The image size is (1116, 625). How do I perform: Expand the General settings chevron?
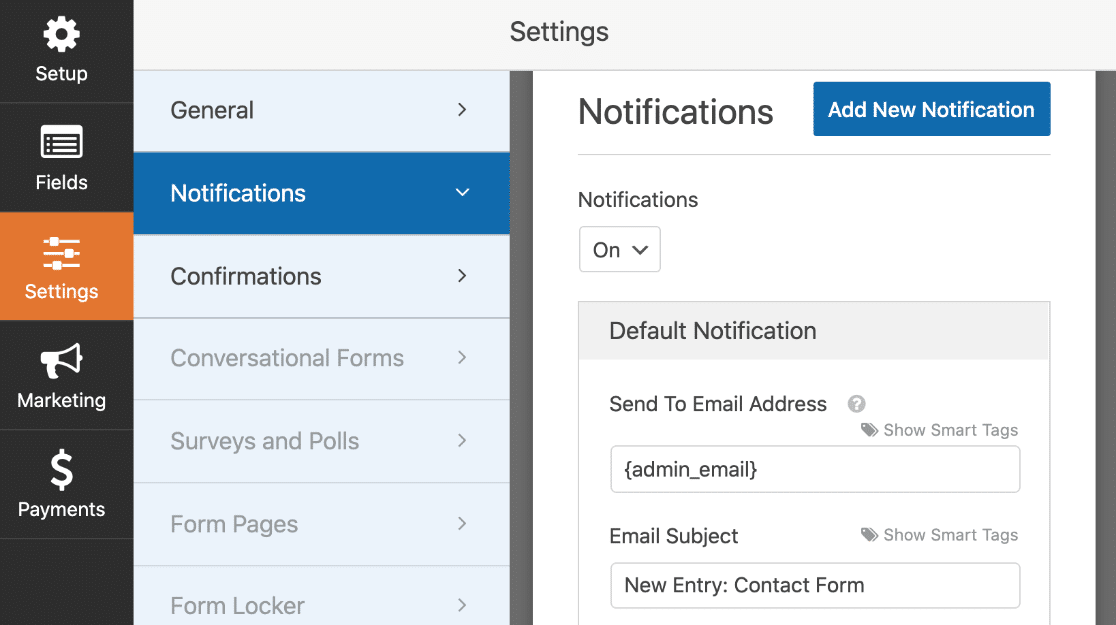pos(462,110)
